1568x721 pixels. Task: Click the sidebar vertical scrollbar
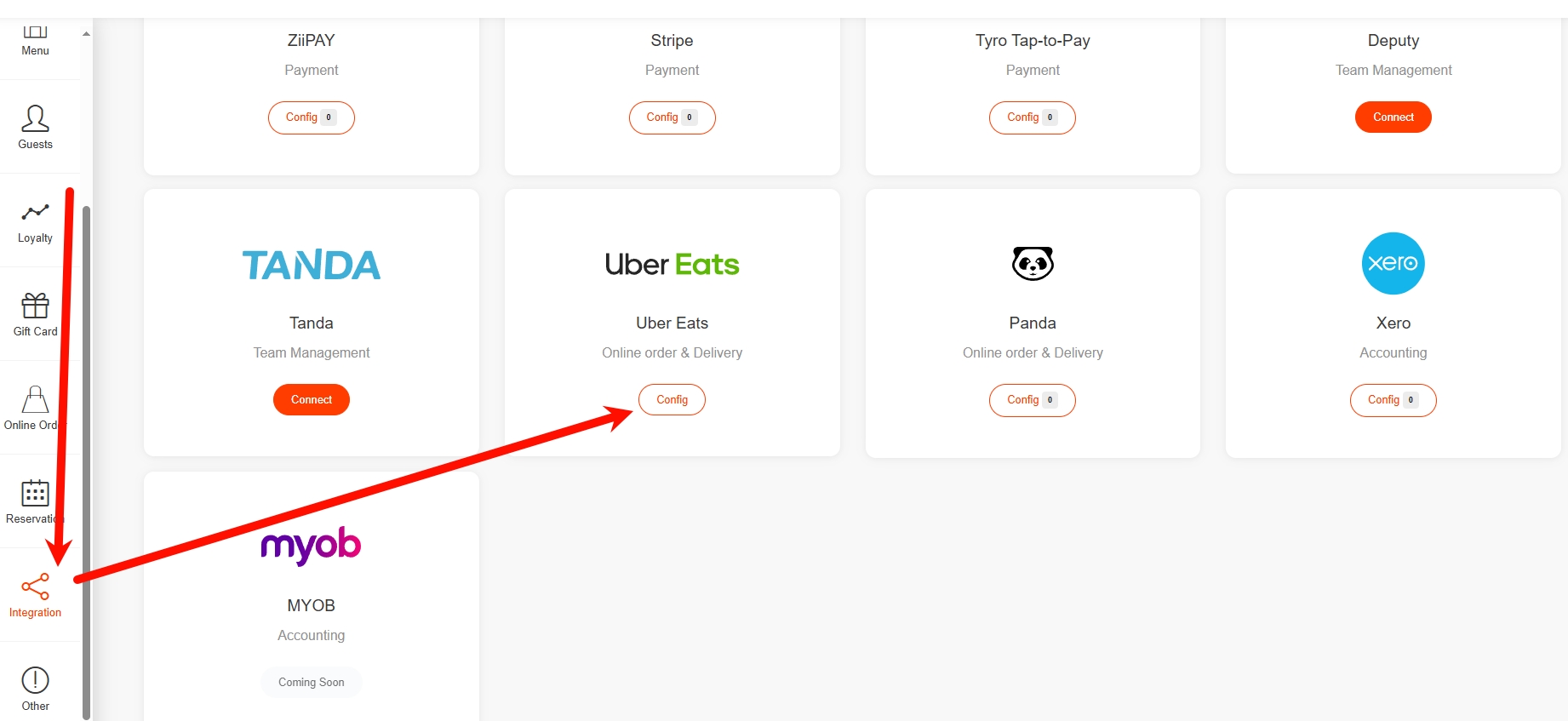pos(86,460)
